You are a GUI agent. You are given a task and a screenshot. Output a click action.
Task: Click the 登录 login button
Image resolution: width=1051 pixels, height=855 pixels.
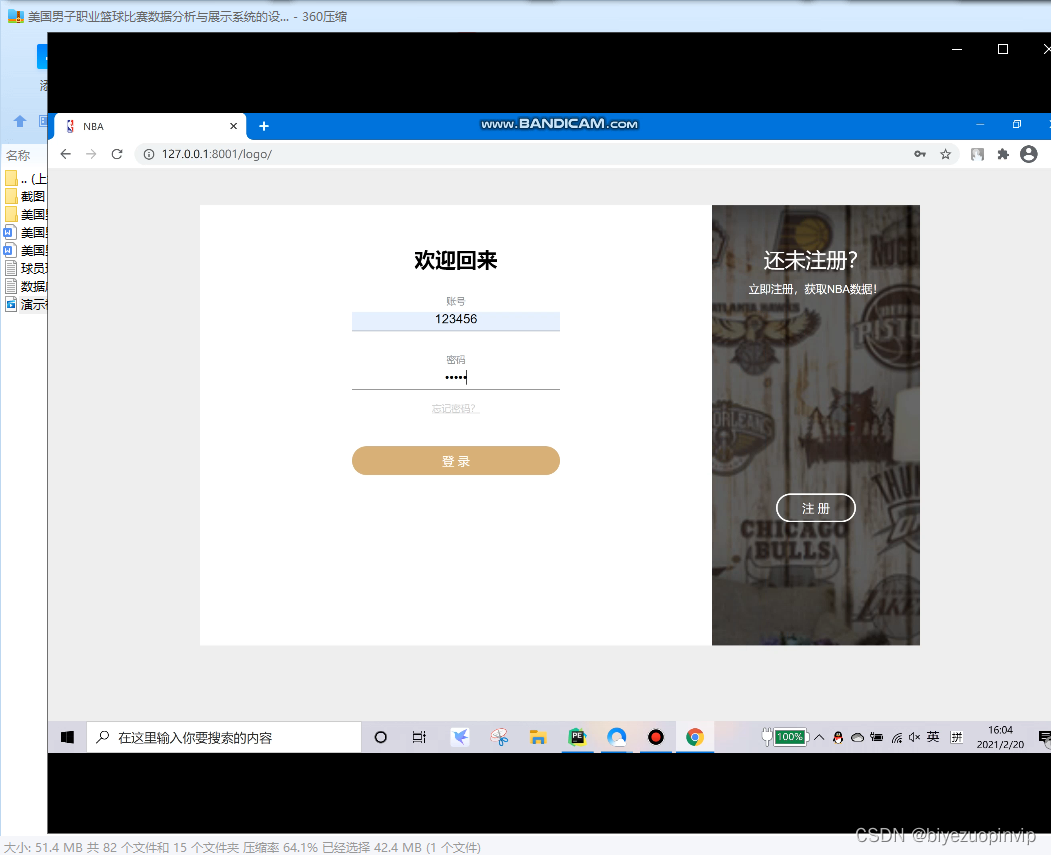[456, 460]
